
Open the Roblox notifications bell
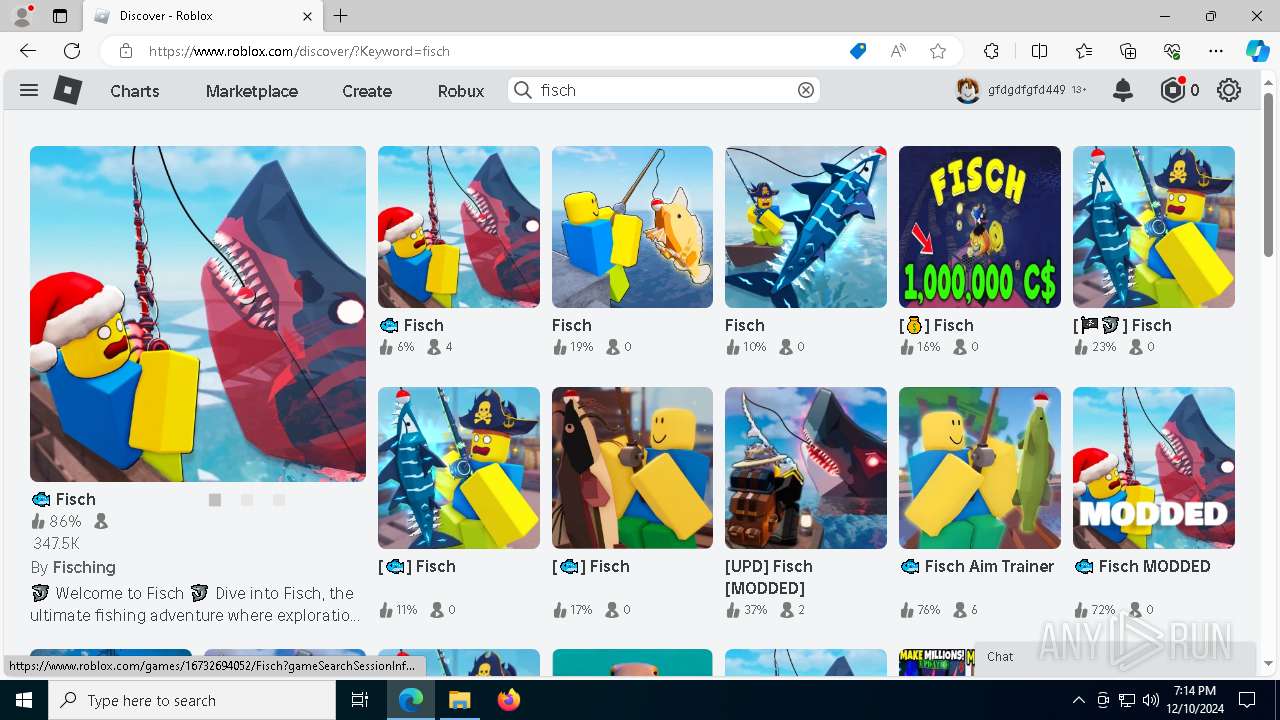pos(1123,90)
